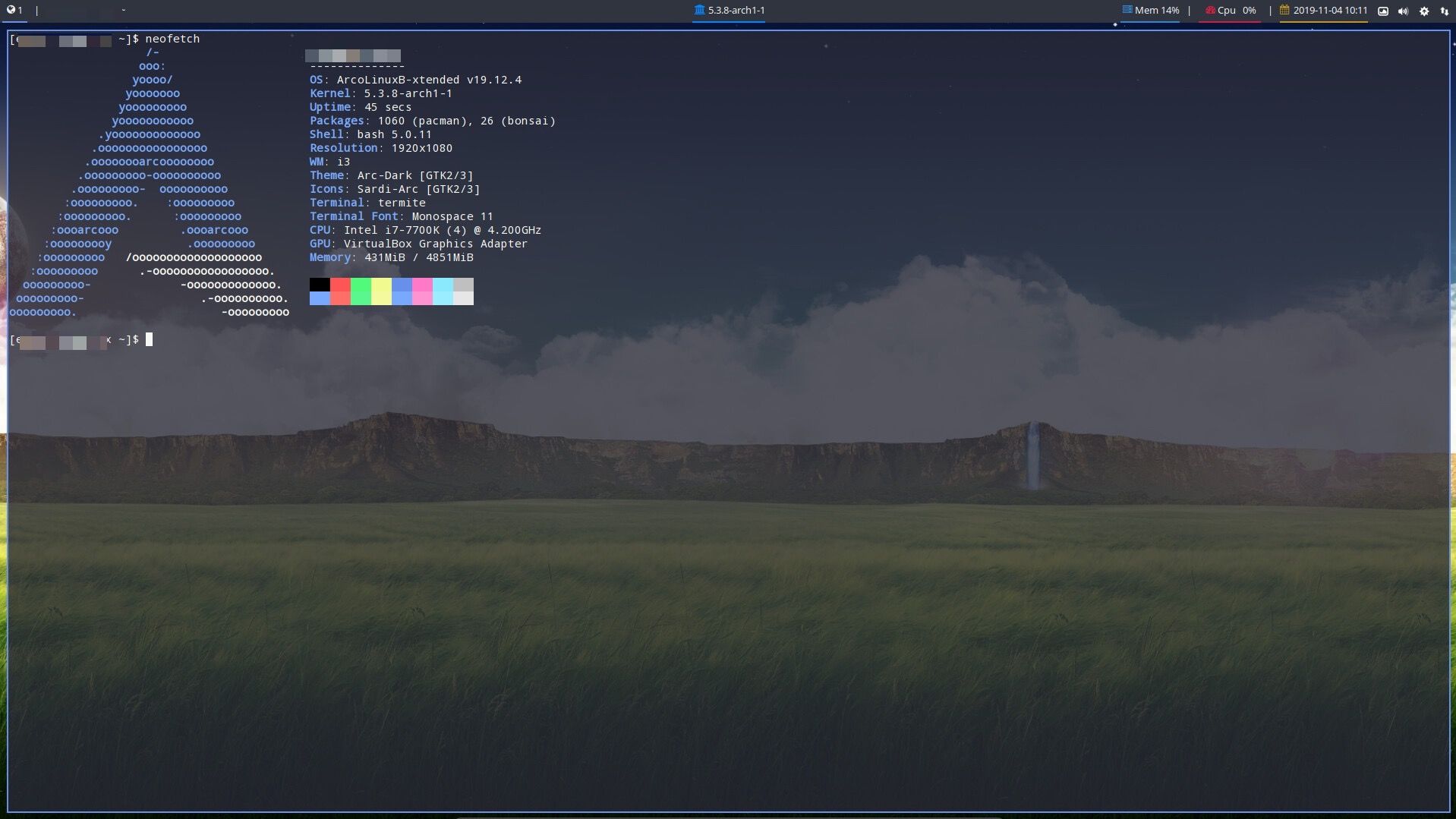Click the neofetch command text at the prompt
Image resolution: width=1456 pixels, height=819 pixels.
(x=172, y=39)
